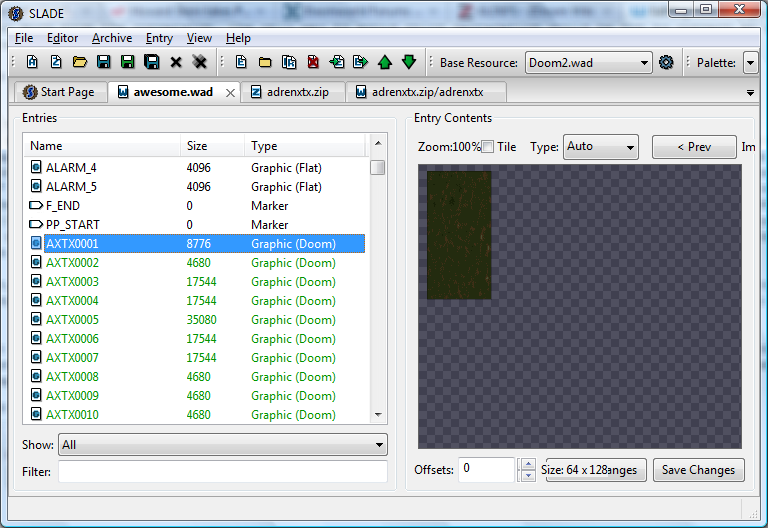Decrement Offsets value with down arrow
Image resolution: width=768 pixels, height=528 pixels.
pos(528,475)
